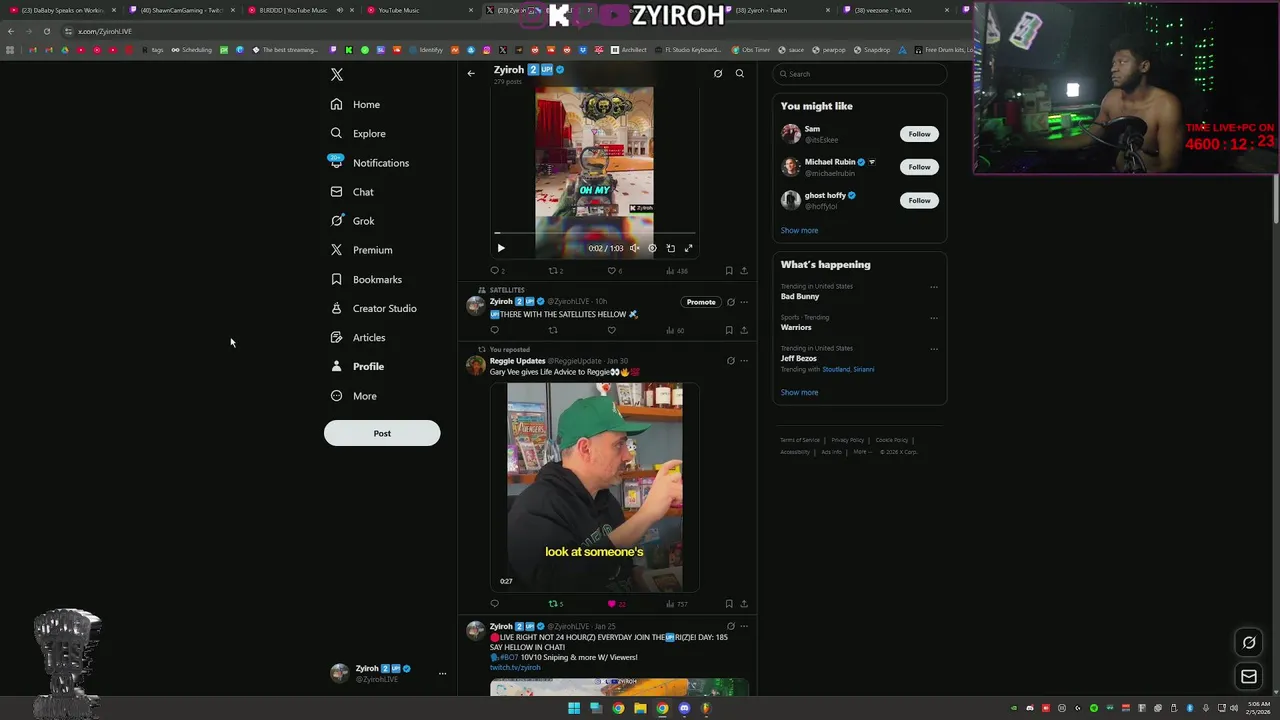This screenshot has width=1280, height=720.
Task: Open Profile in the sidebar
Action: point(357,366)
